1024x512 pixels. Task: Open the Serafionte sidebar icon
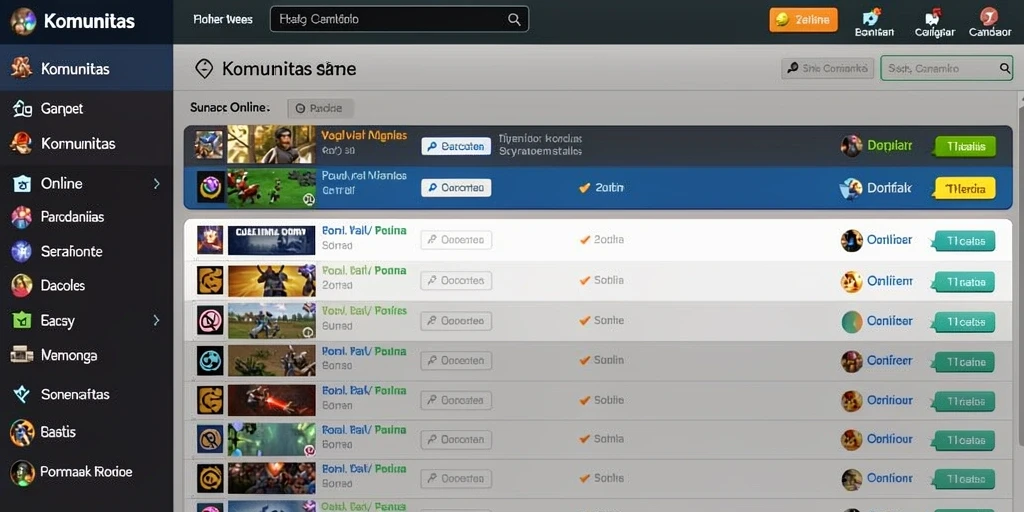point(22,251)
